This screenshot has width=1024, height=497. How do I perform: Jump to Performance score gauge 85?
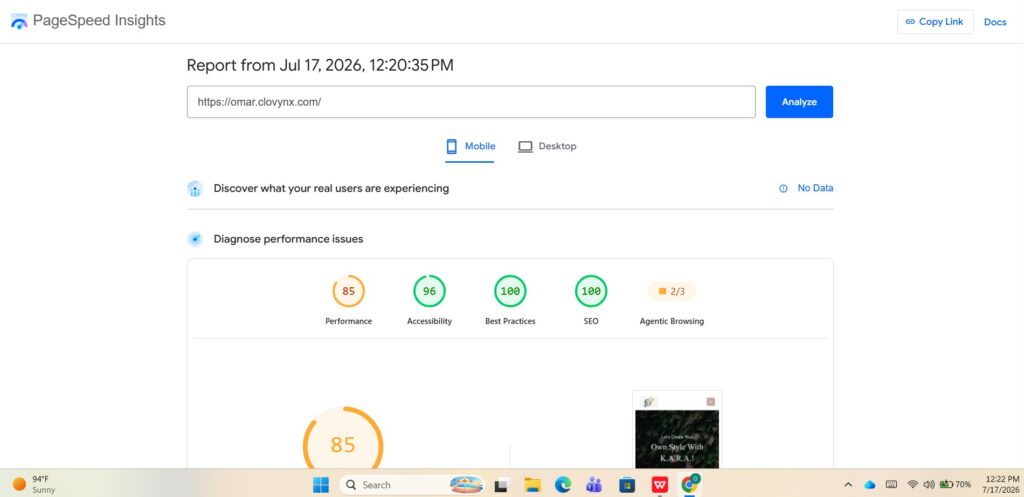coord(349,291)
